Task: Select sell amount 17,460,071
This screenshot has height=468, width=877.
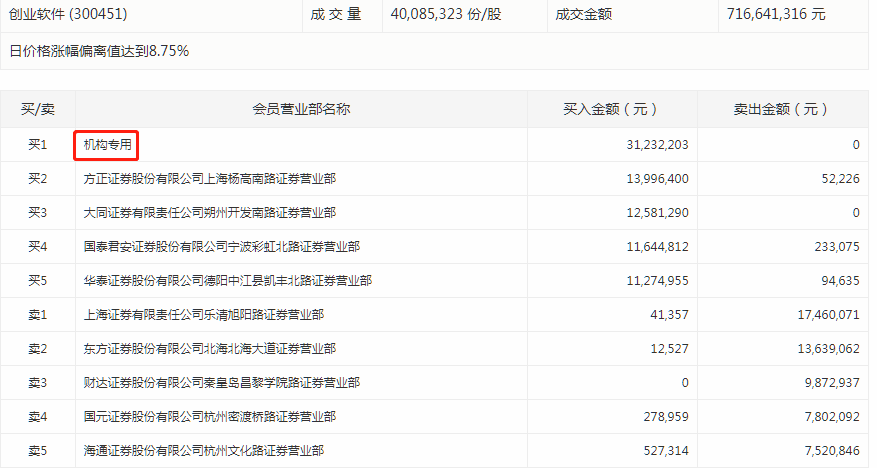Action: [x=828, y=315]
